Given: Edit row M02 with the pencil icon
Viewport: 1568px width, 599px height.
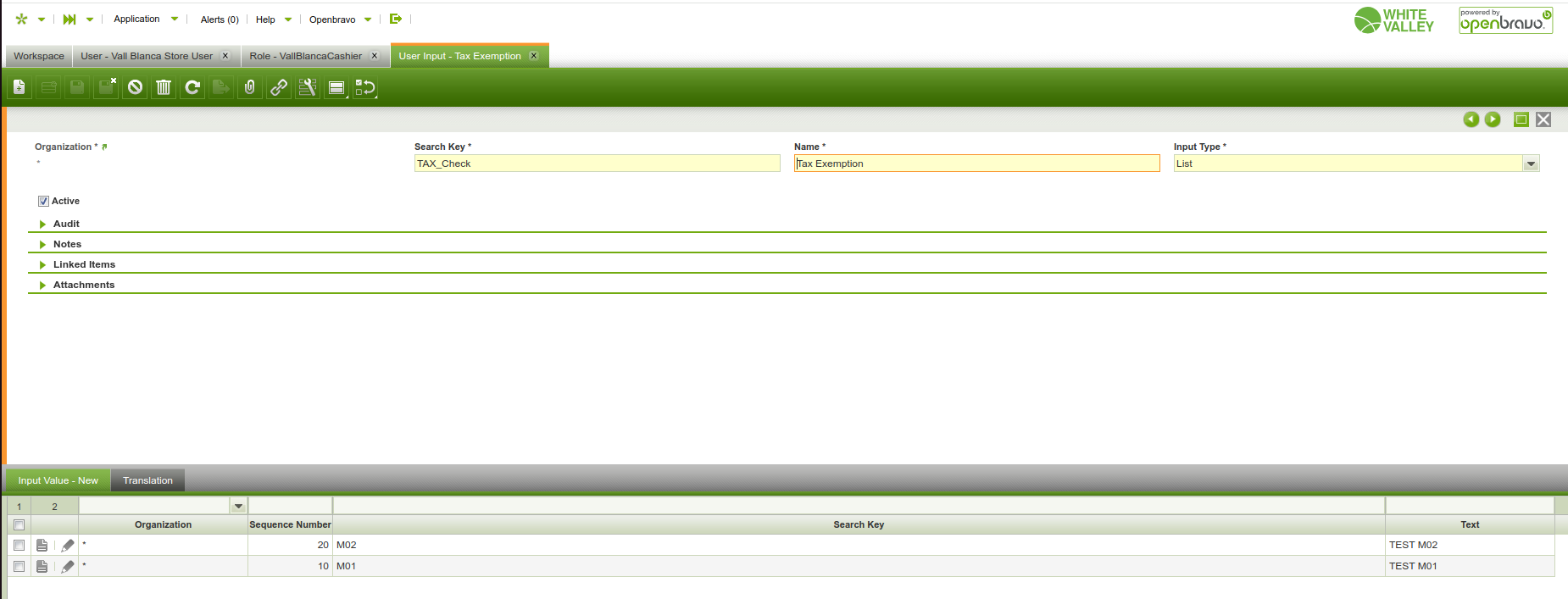Looking at the screenshot, I should click(x=68, y=545).
